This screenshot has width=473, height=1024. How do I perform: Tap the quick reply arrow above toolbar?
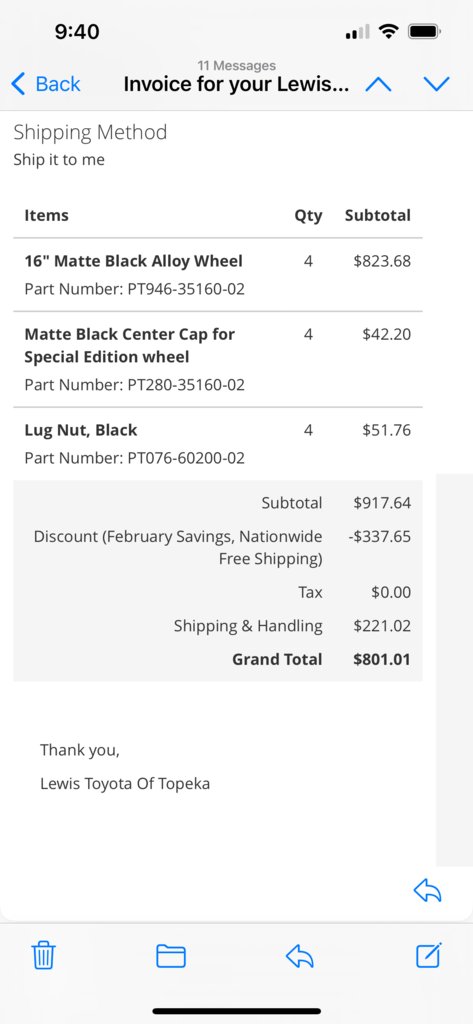click(x=428, y=890)
